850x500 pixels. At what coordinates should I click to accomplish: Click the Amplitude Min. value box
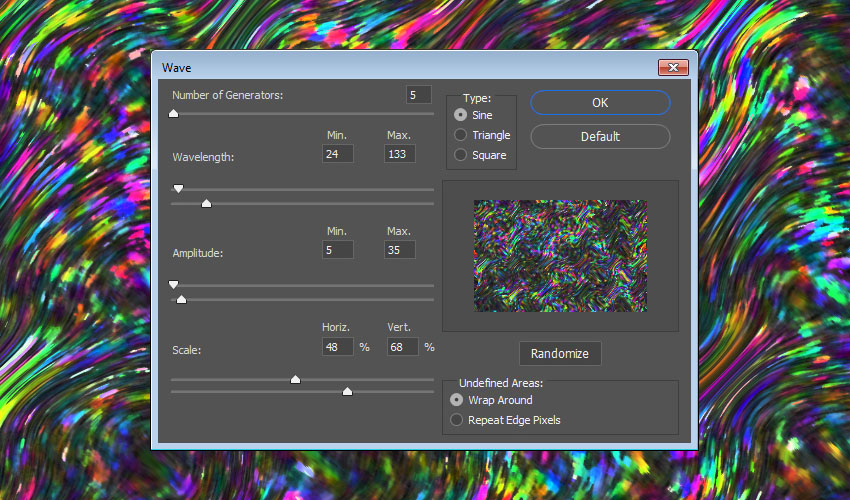338,250
